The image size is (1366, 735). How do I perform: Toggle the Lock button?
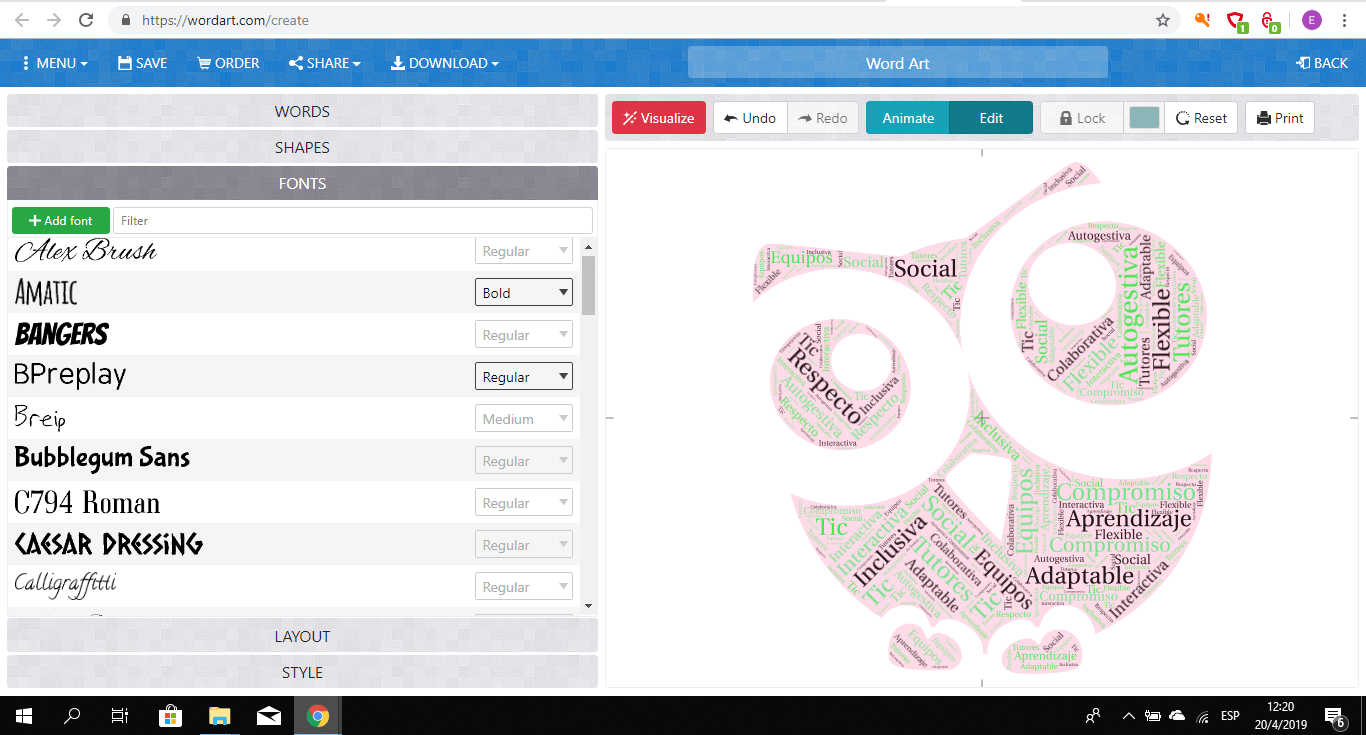coord(1082,118)
